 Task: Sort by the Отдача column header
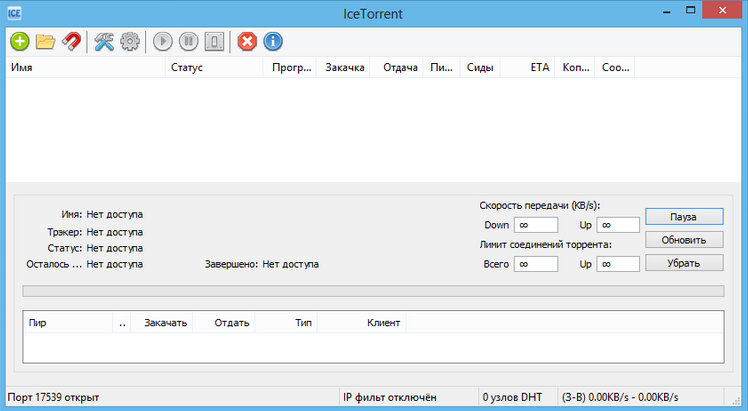(x=397, y=67)
